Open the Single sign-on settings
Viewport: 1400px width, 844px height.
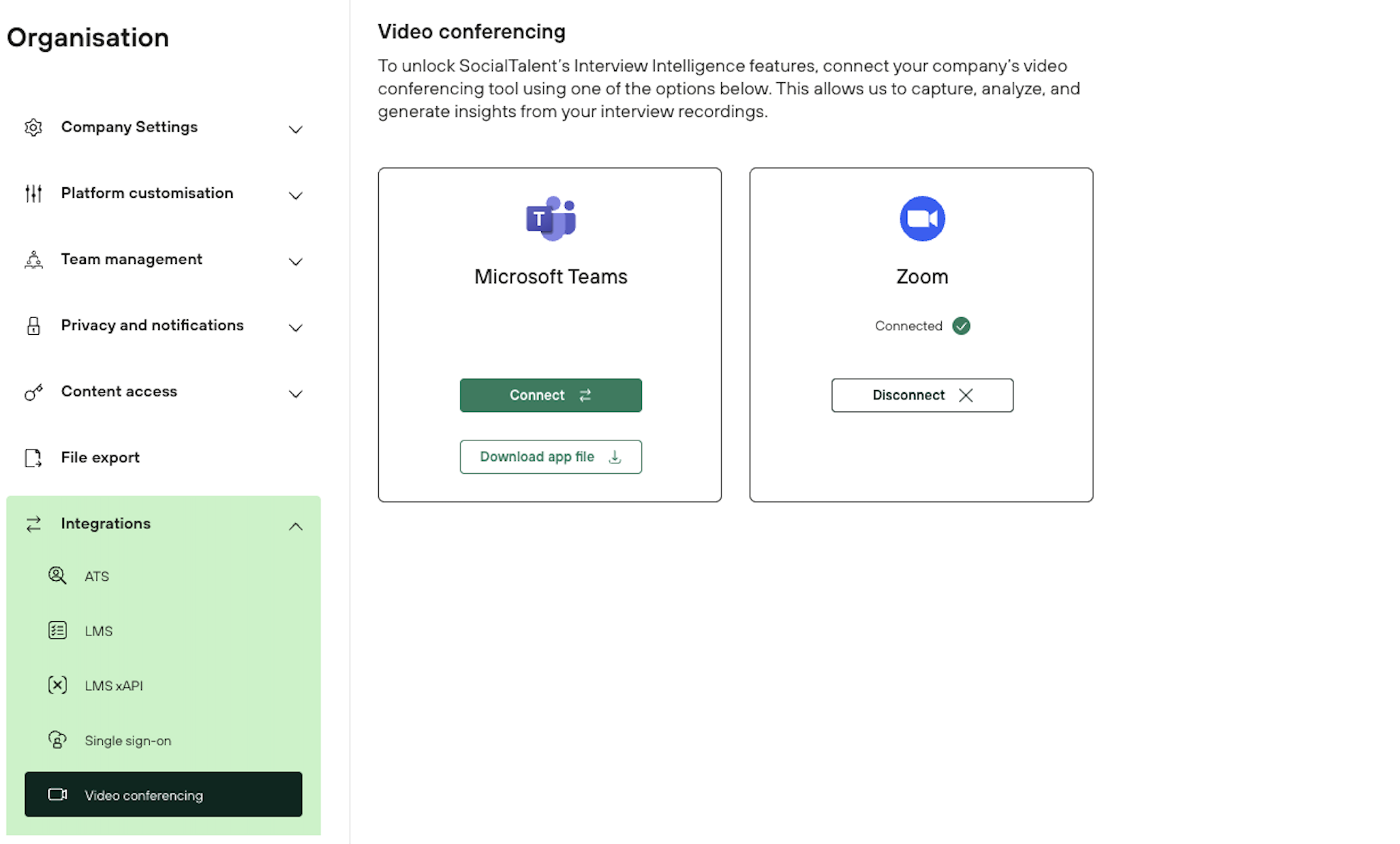click(128, 740)
